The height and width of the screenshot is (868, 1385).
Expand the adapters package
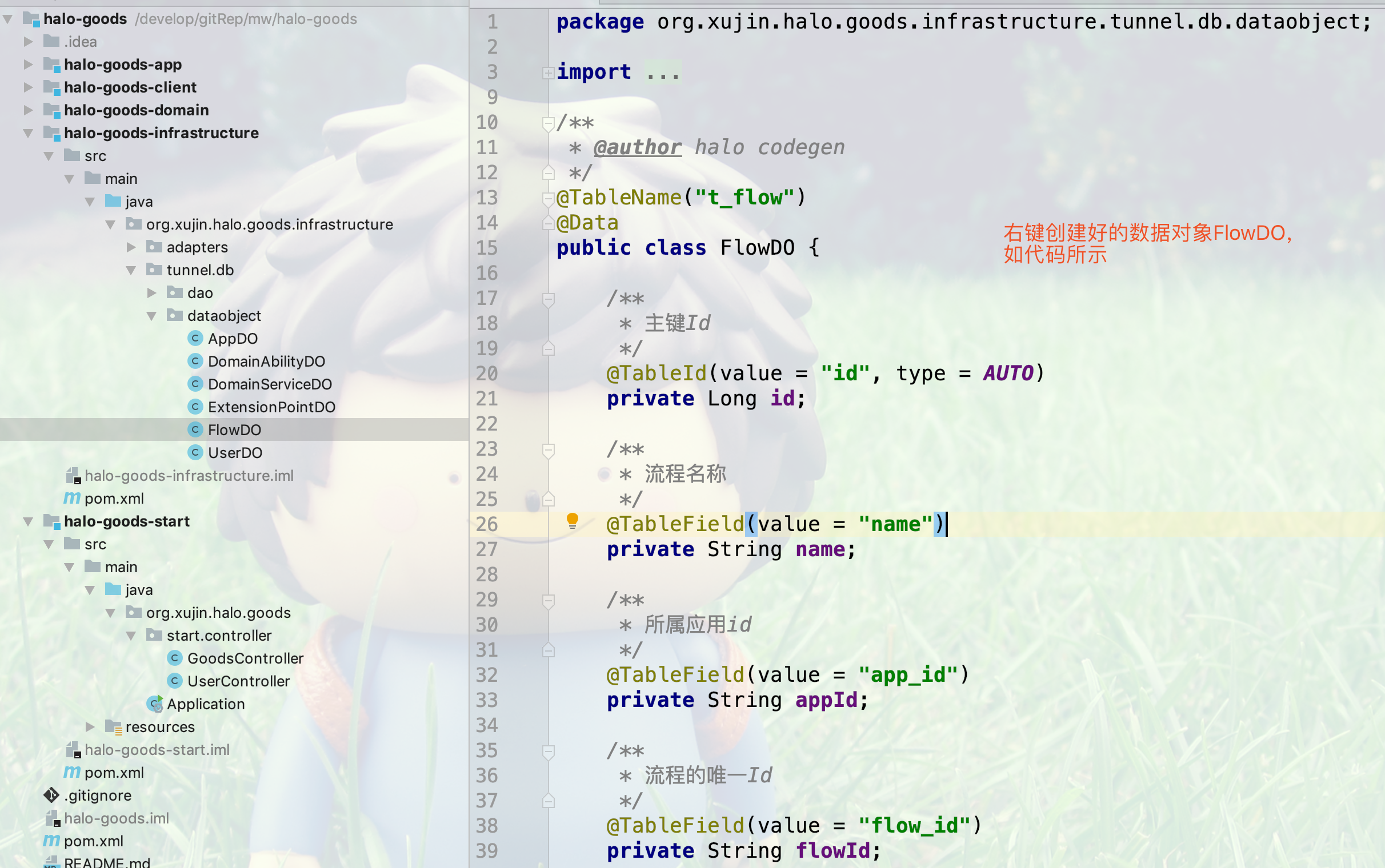131,247
